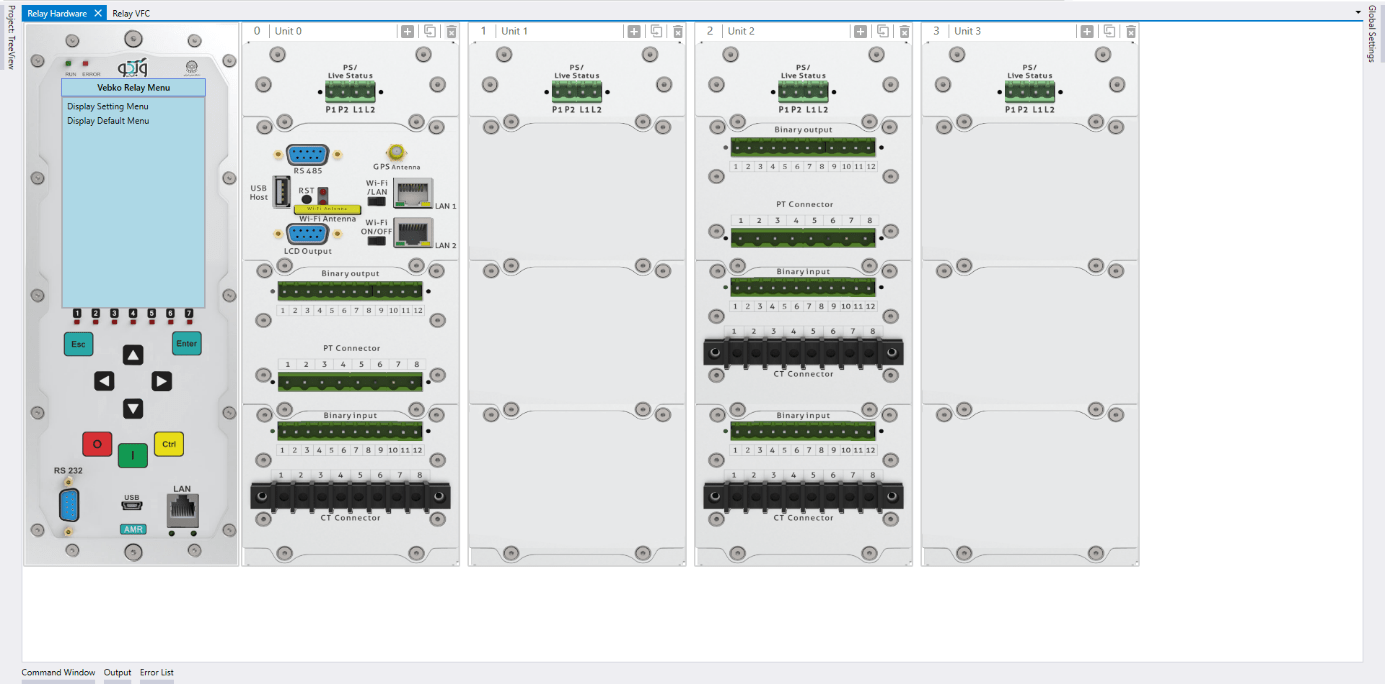Flip the Wi-Fi ON/OFF switch
This screenshot has height=684, width=1385.
pyautogui.click(x=377, y=240)
